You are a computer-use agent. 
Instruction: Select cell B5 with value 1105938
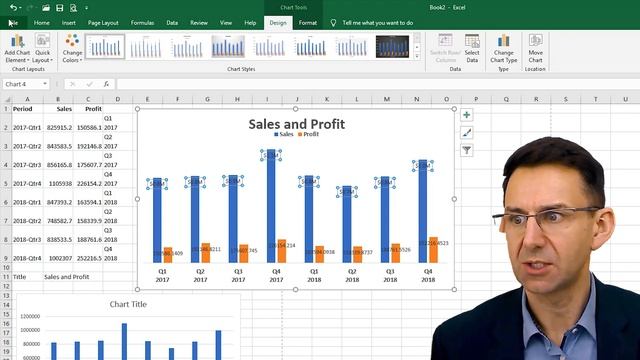[x=58, y=179]
